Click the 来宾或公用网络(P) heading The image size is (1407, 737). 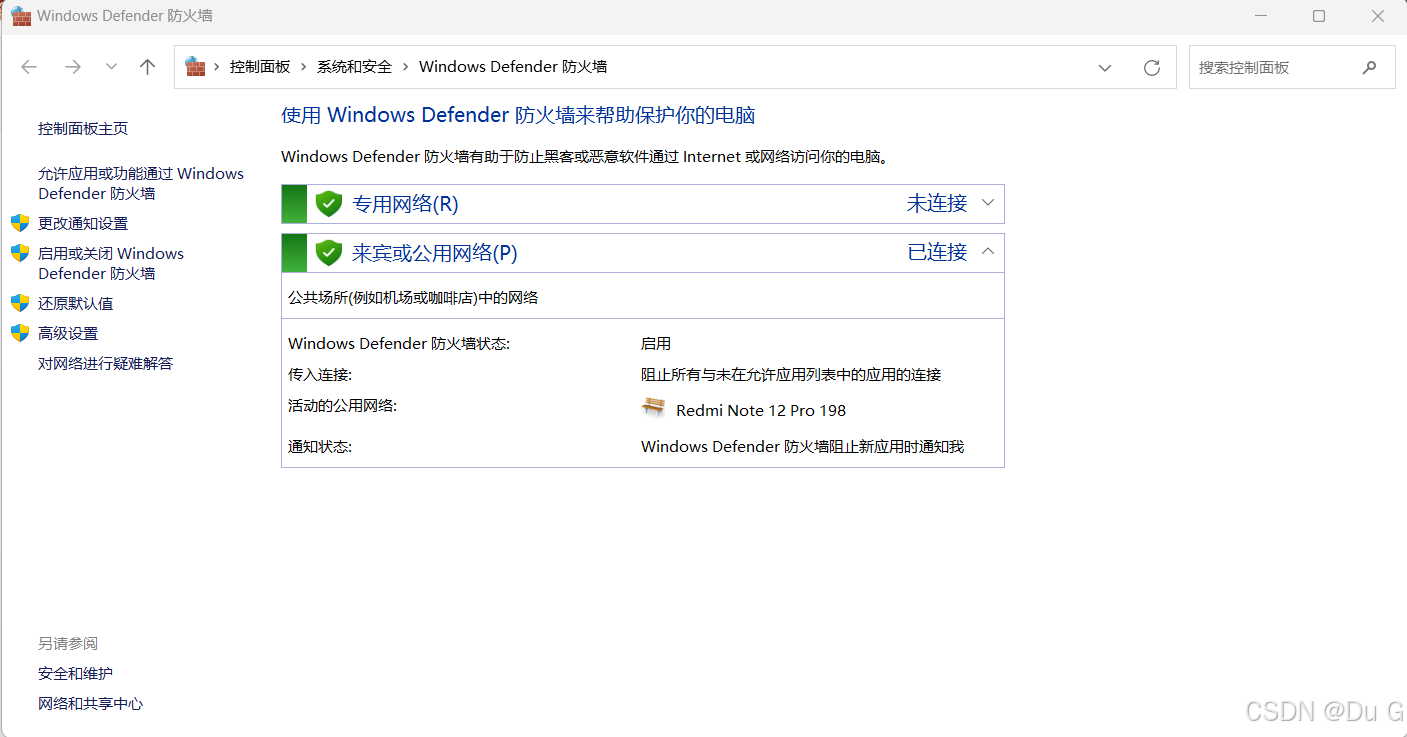(x=435, y=253)
